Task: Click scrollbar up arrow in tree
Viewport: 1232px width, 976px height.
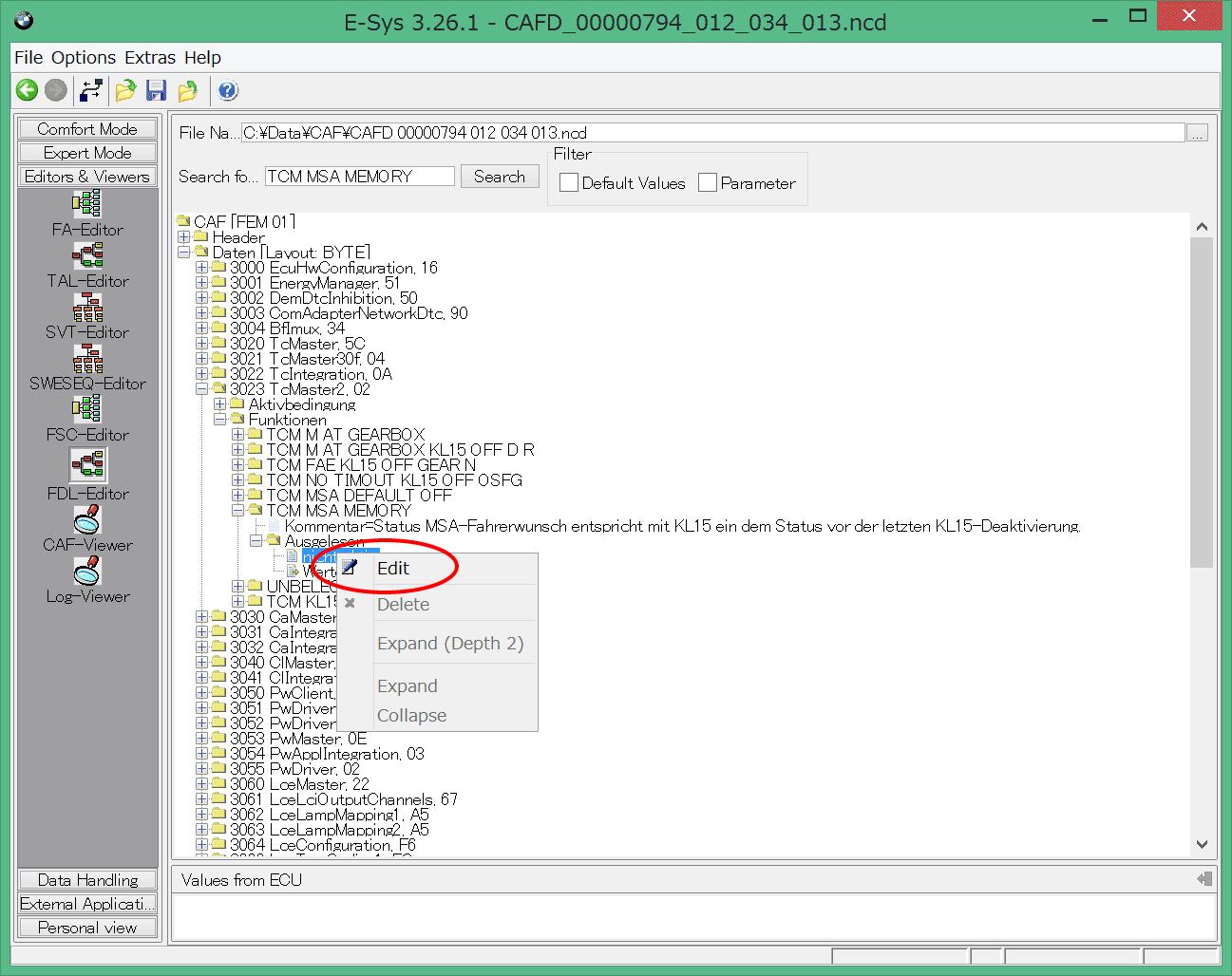Action: pyautogui.click(x=1202, y=226)
